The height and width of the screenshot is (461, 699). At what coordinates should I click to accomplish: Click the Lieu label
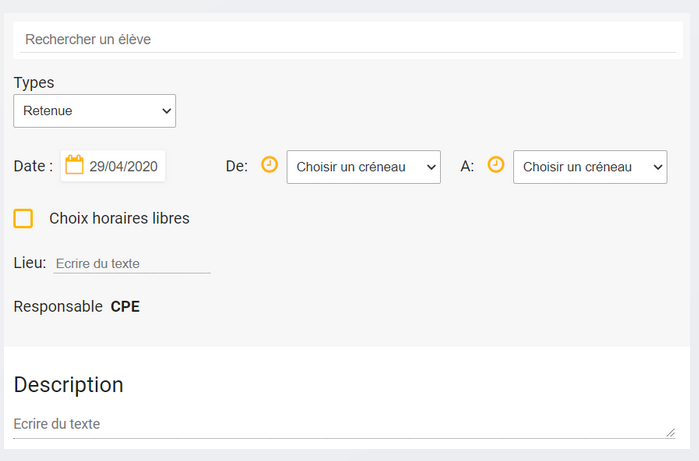(x=30, y=262)
